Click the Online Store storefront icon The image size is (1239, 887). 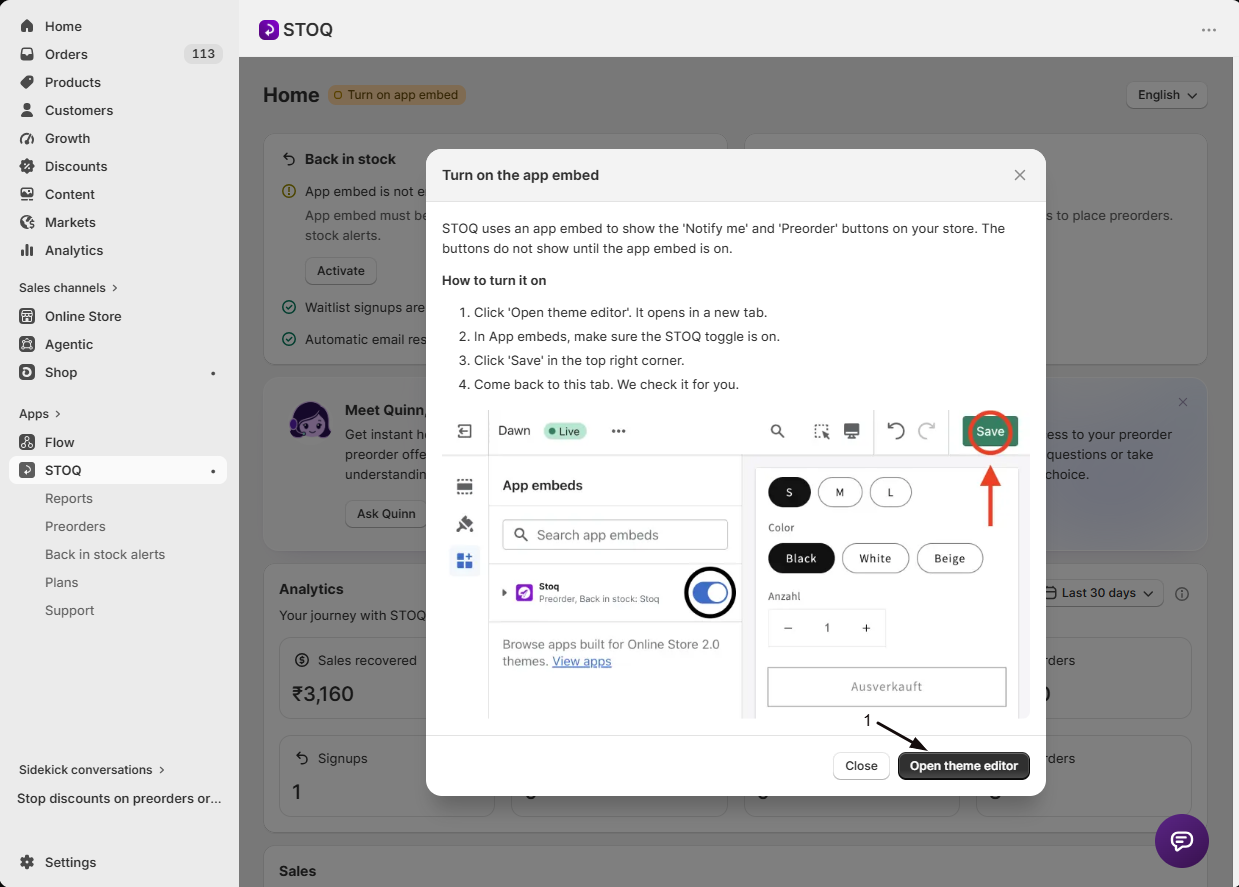27,316
